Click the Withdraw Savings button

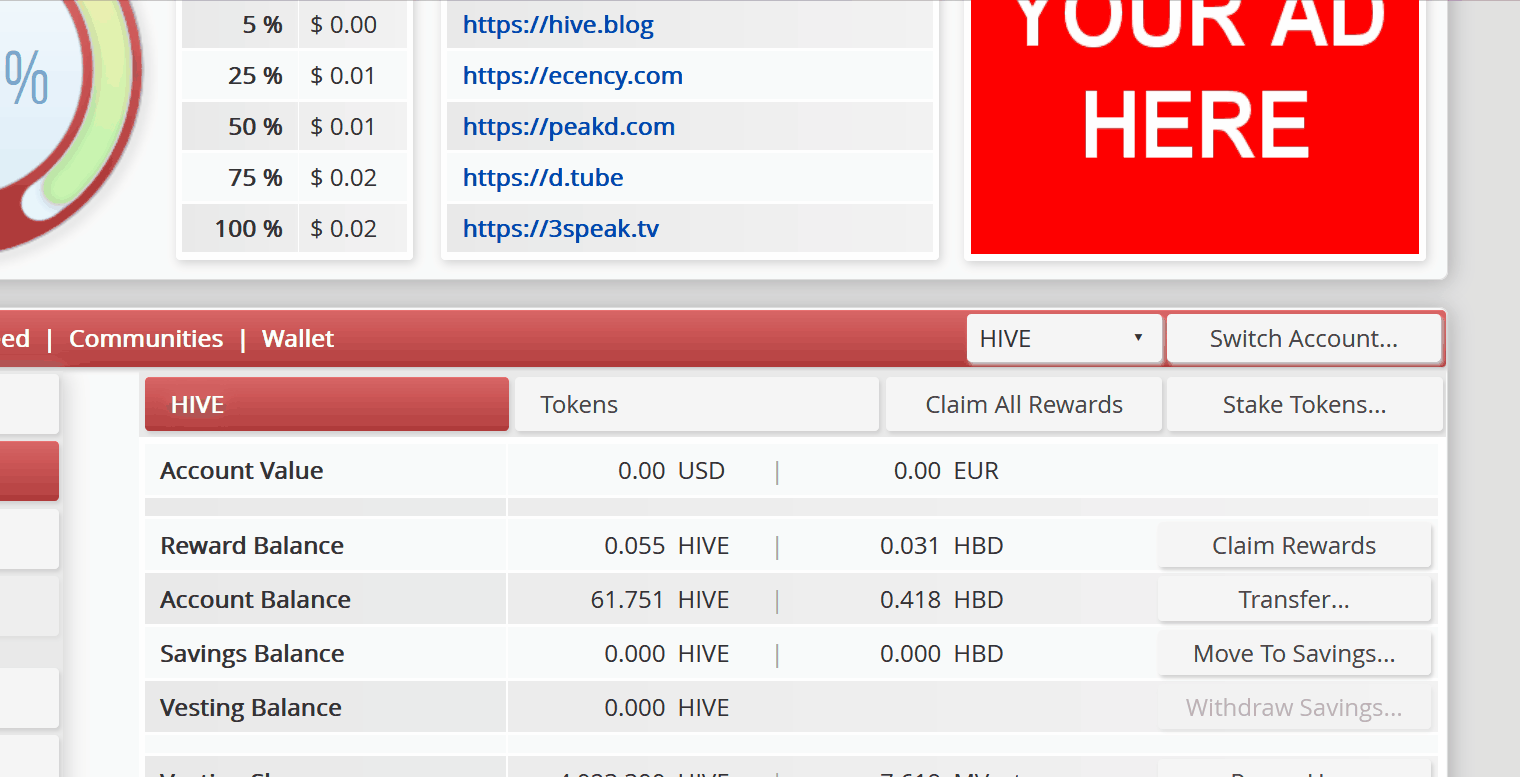pos(1295,708)
